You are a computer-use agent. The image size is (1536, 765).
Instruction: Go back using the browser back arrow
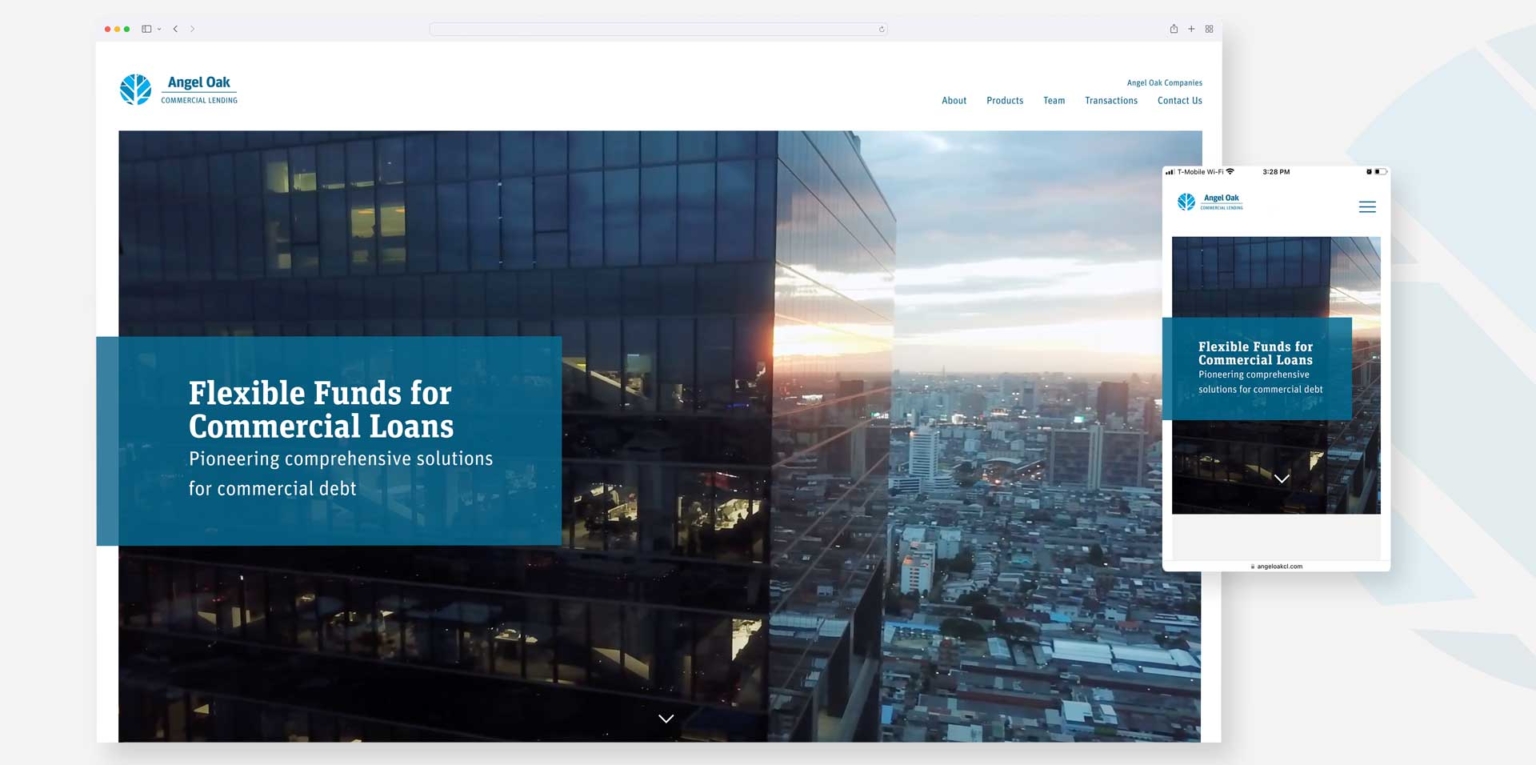point(176,29)
